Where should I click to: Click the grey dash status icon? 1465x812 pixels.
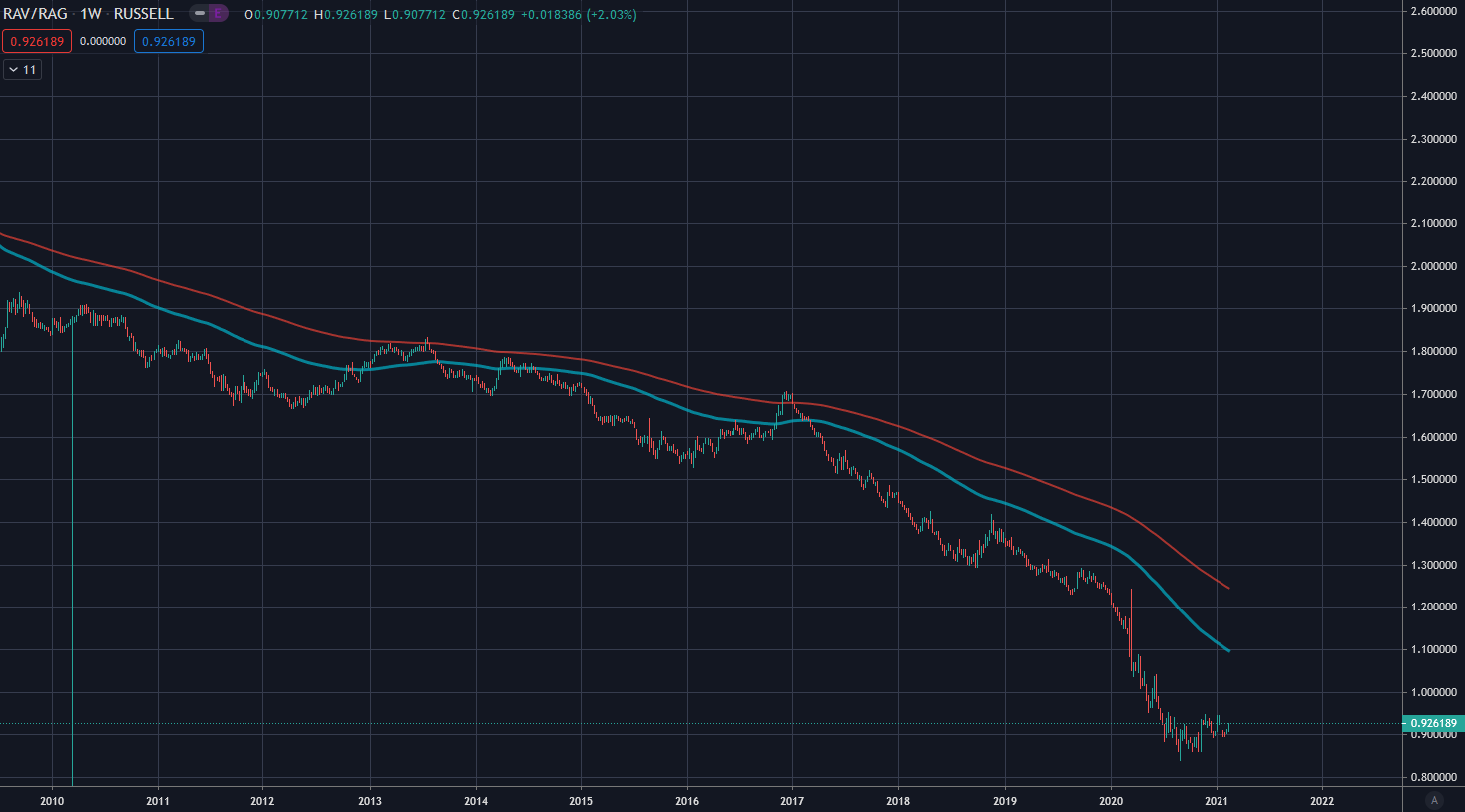pos(200,14)
